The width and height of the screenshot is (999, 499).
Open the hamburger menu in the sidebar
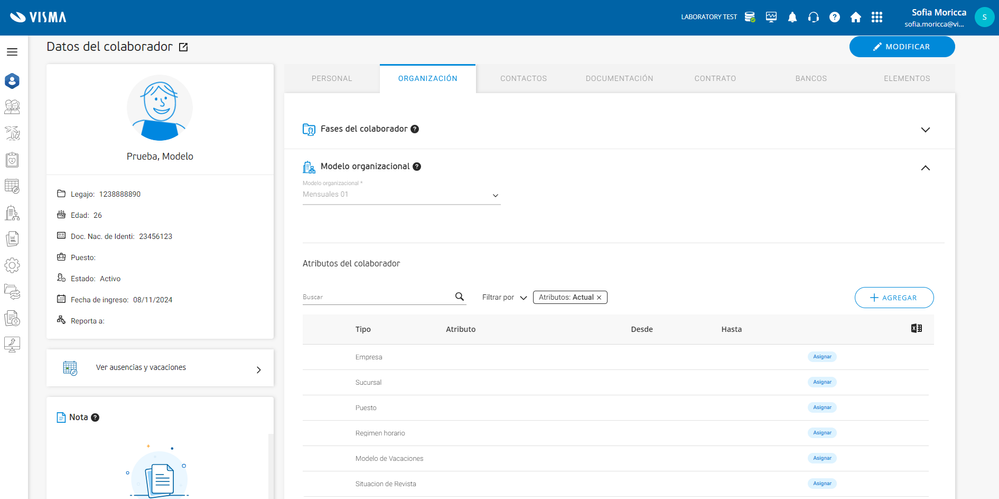12,52
